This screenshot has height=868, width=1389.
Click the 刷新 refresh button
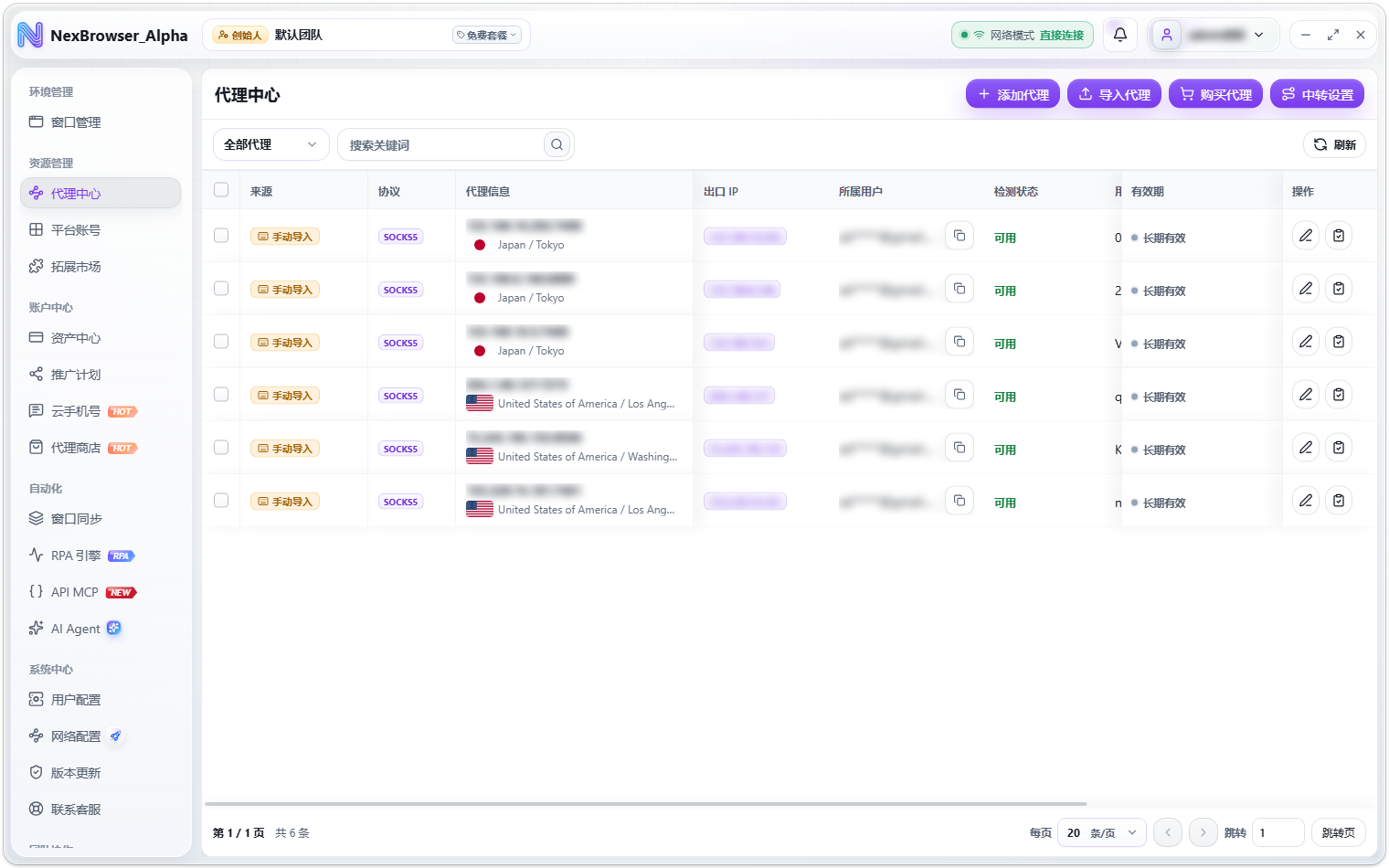[1334, 144]
